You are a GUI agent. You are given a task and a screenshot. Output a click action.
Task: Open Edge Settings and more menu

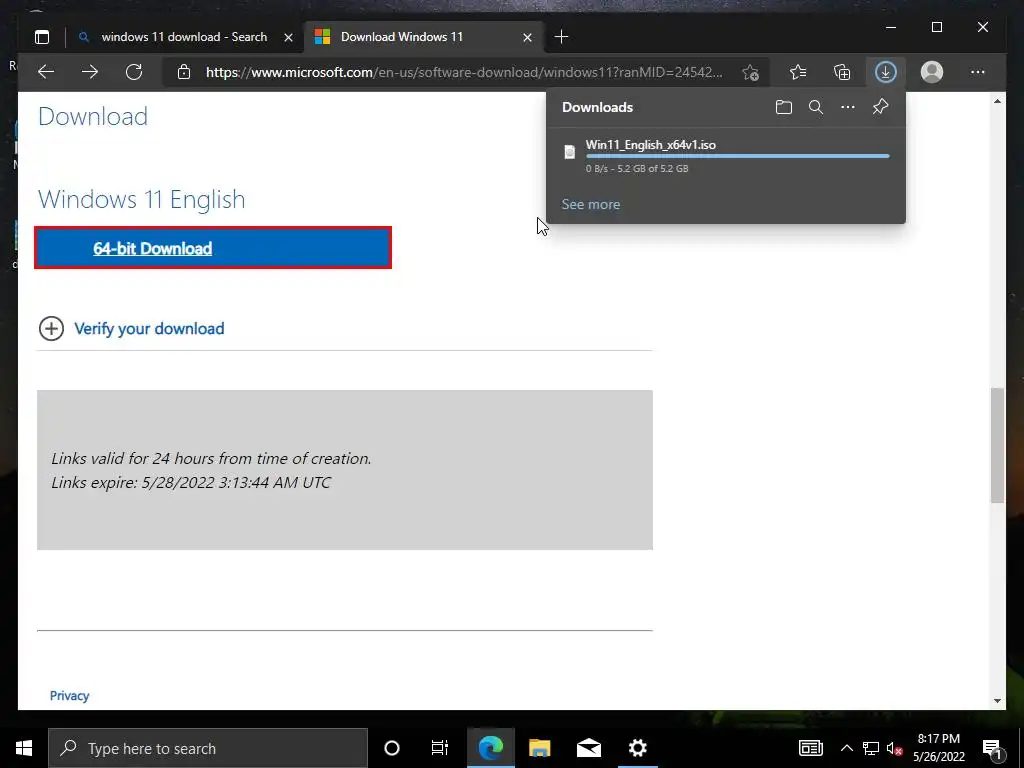click(978, 72)
